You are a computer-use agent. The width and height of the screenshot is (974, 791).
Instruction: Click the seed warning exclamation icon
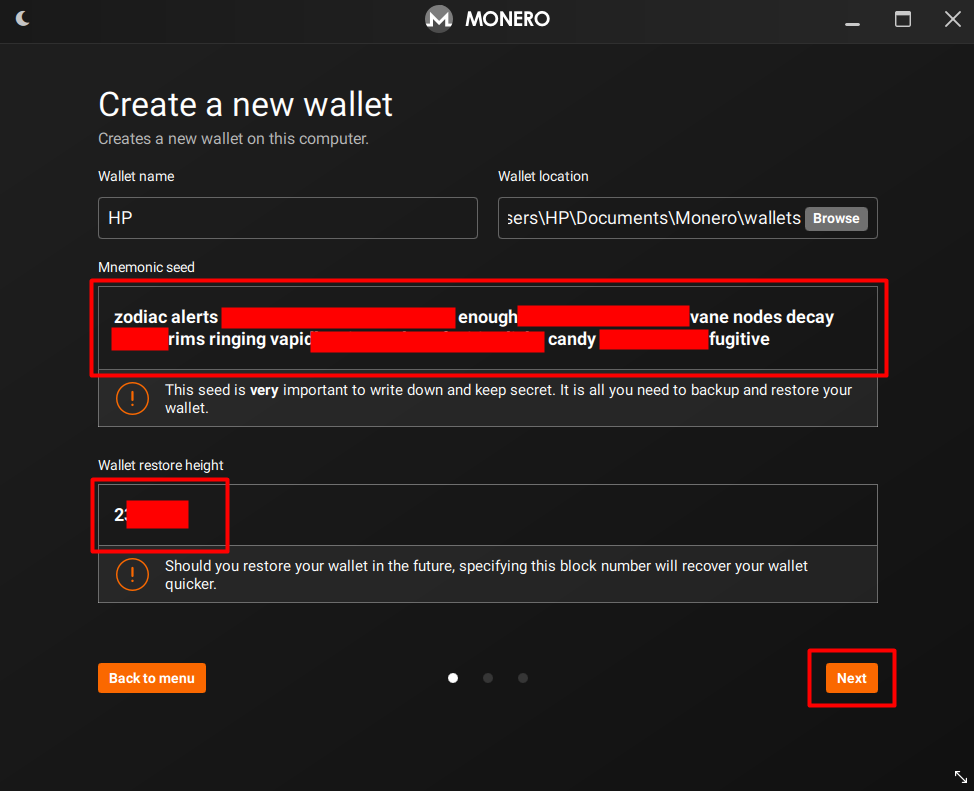[x=132, y=398]
